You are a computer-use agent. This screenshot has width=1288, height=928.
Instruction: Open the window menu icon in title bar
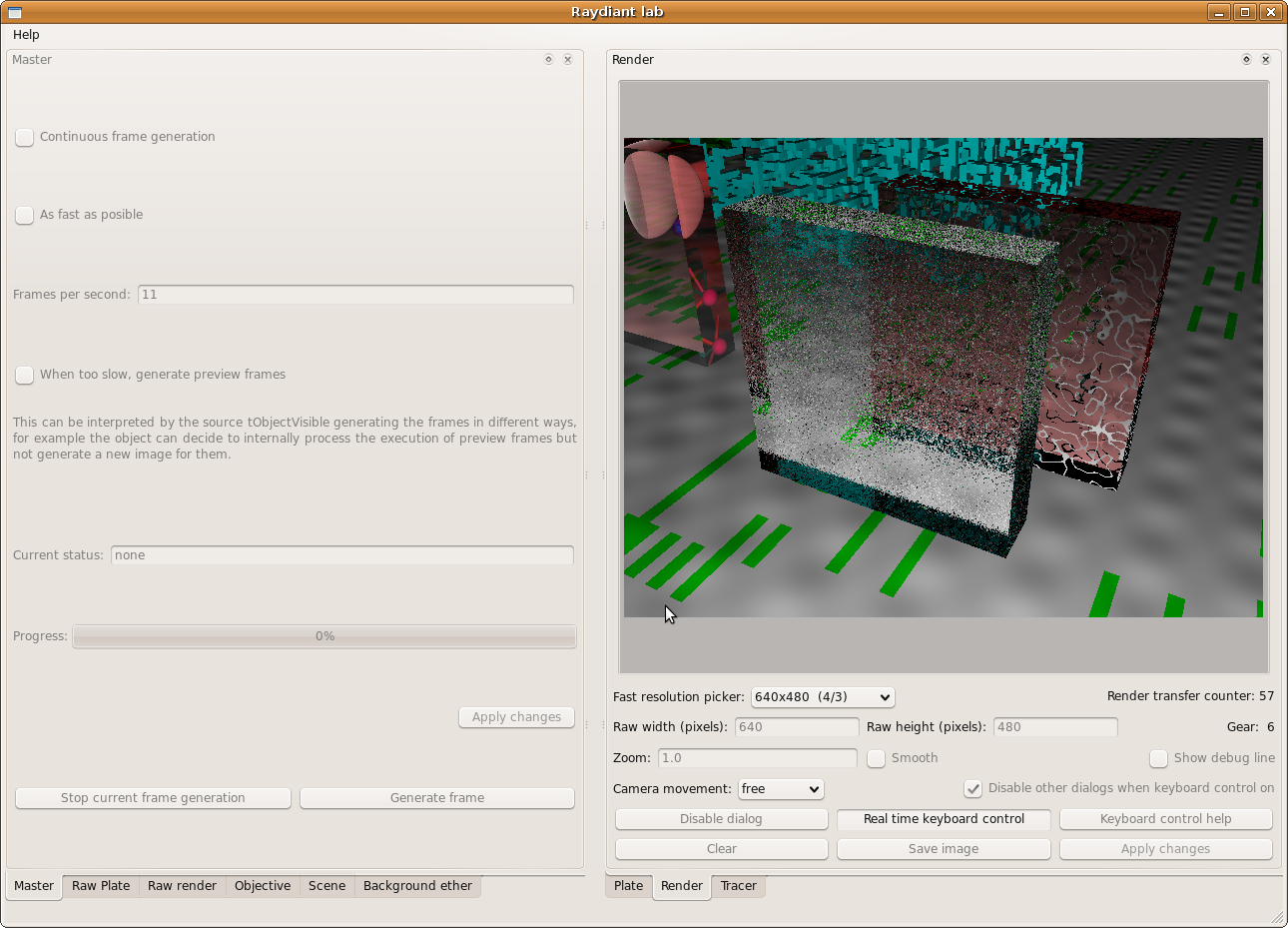click(15, 12)
